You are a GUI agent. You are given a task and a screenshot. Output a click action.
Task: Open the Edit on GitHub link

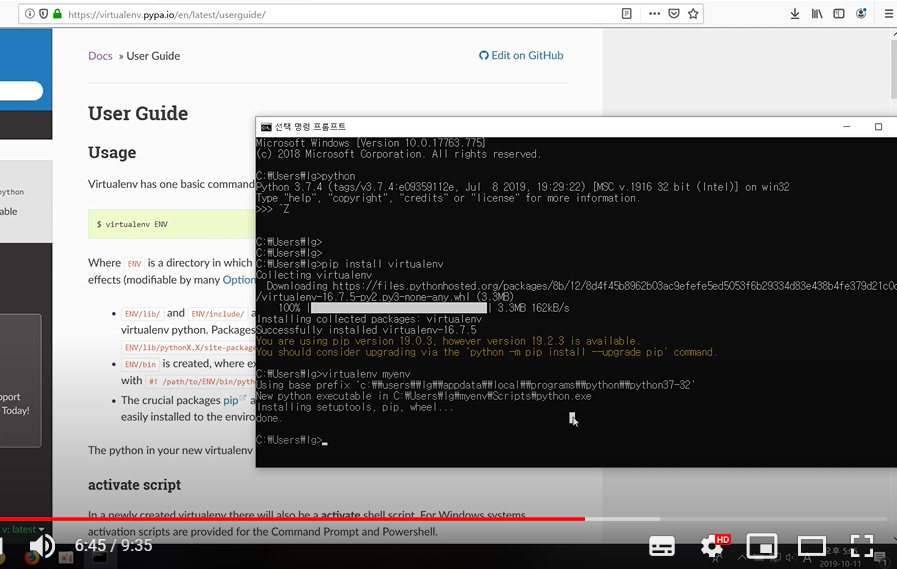(521, 55)
